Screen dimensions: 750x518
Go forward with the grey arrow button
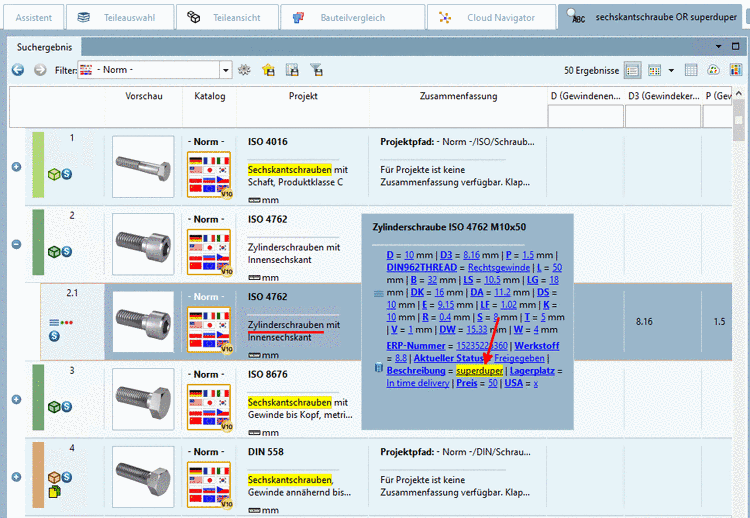click(x=40, y=70)
